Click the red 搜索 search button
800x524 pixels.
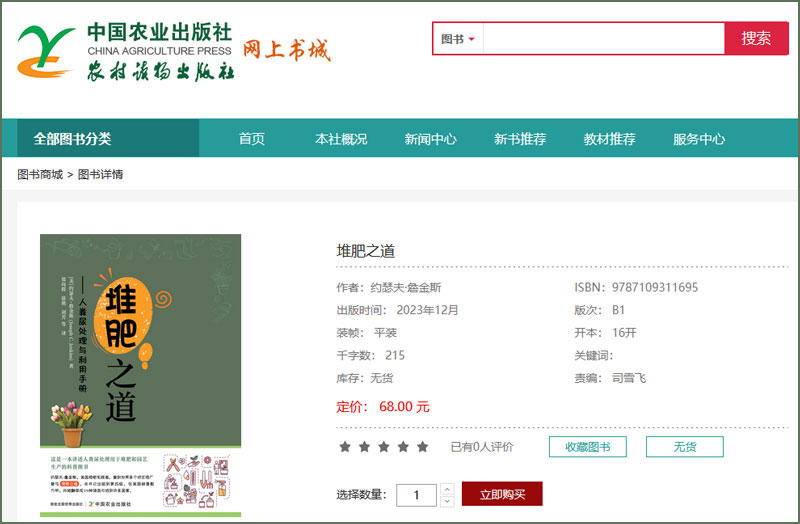click(756, 38)
